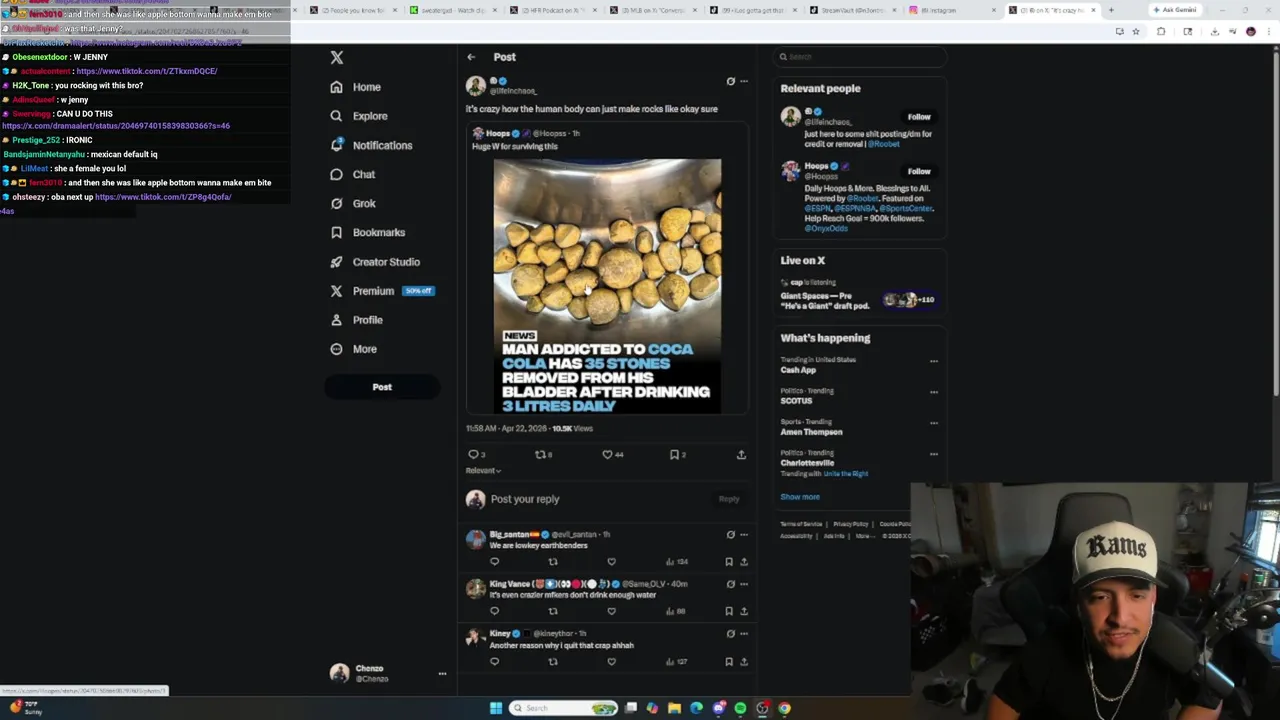Click the Reply submit button
Viewport: 1280px width, 720px height.
point(729,499)
